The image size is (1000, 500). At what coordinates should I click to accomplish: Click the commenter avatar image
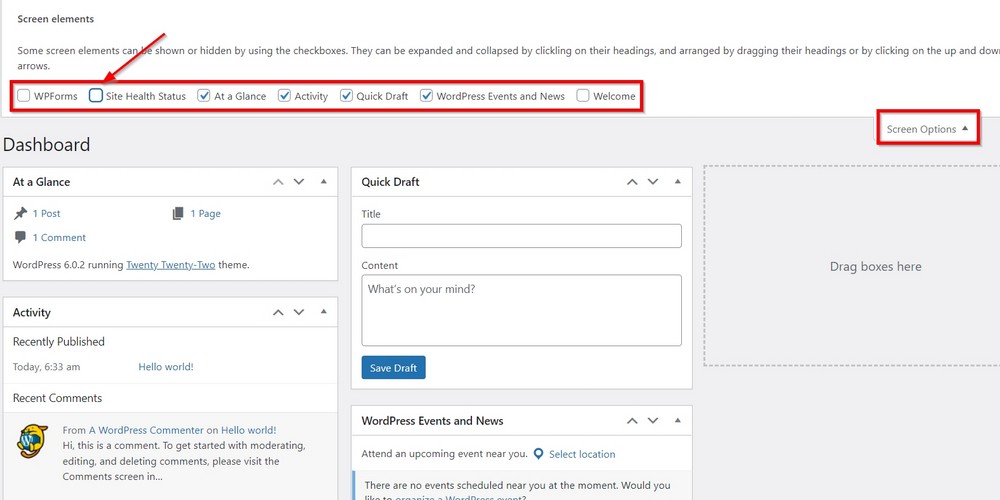33,441
